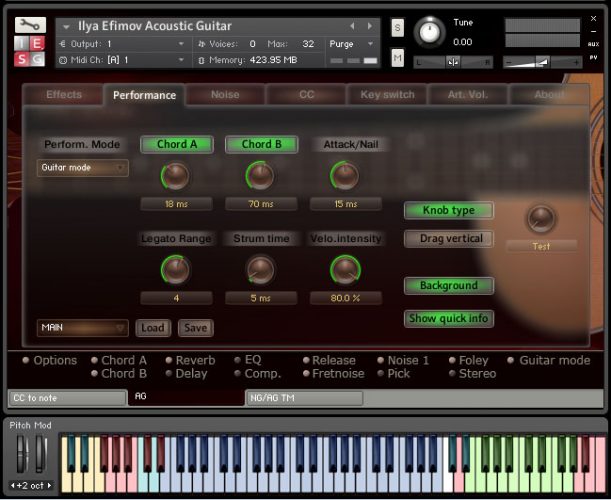Viewport: 611px width, 500px height.
Task: Click the Chord A time knob
Action: pos(175,177)
